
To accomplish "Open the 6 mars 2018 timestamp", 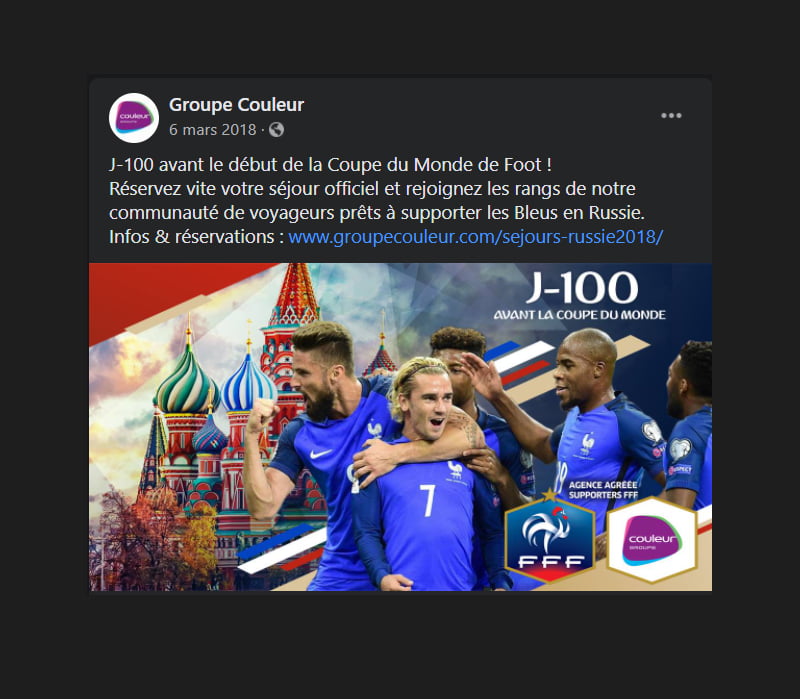I will [213, 130].
